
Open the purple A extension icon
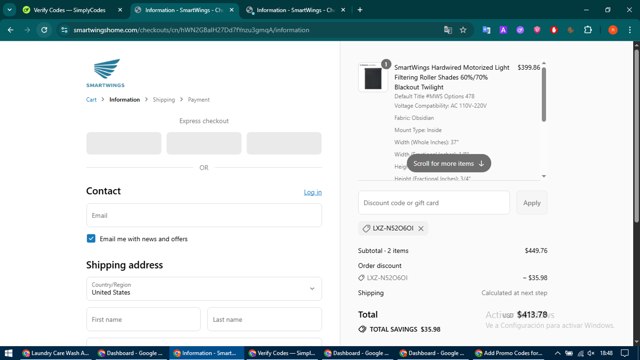coord(503,30)
